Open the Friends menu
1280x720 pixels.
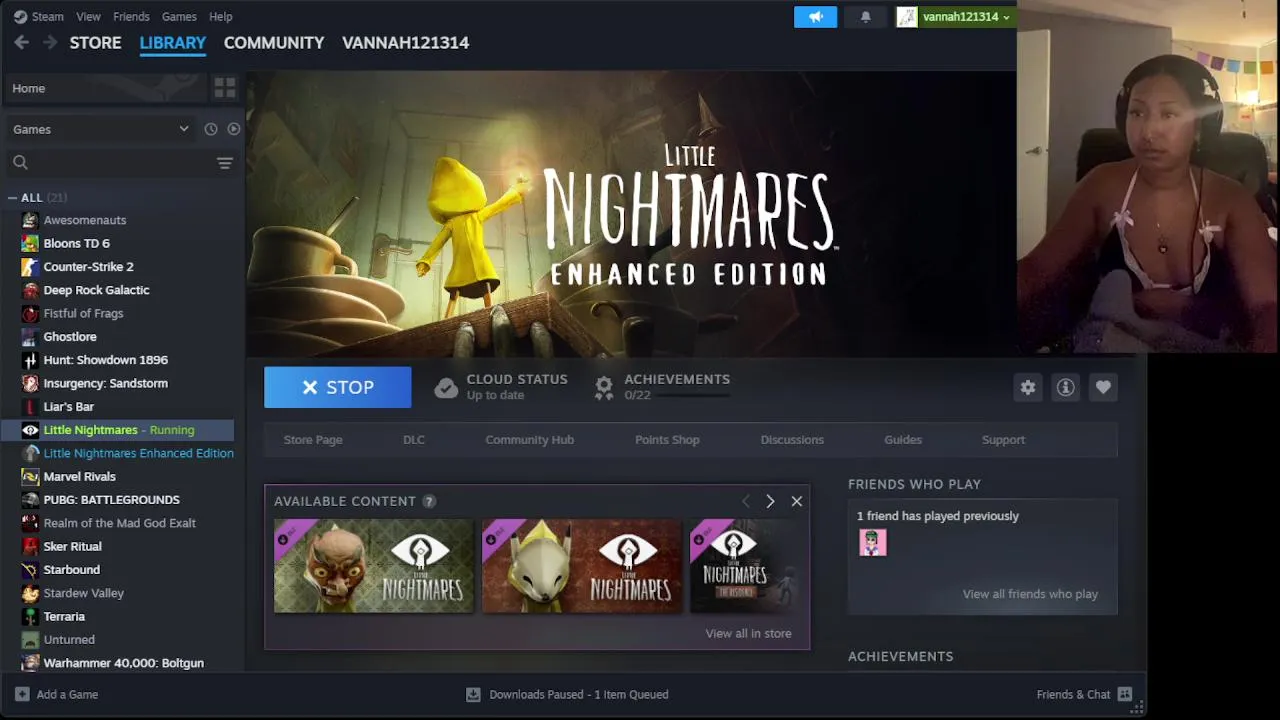click(x=131, y=16)
